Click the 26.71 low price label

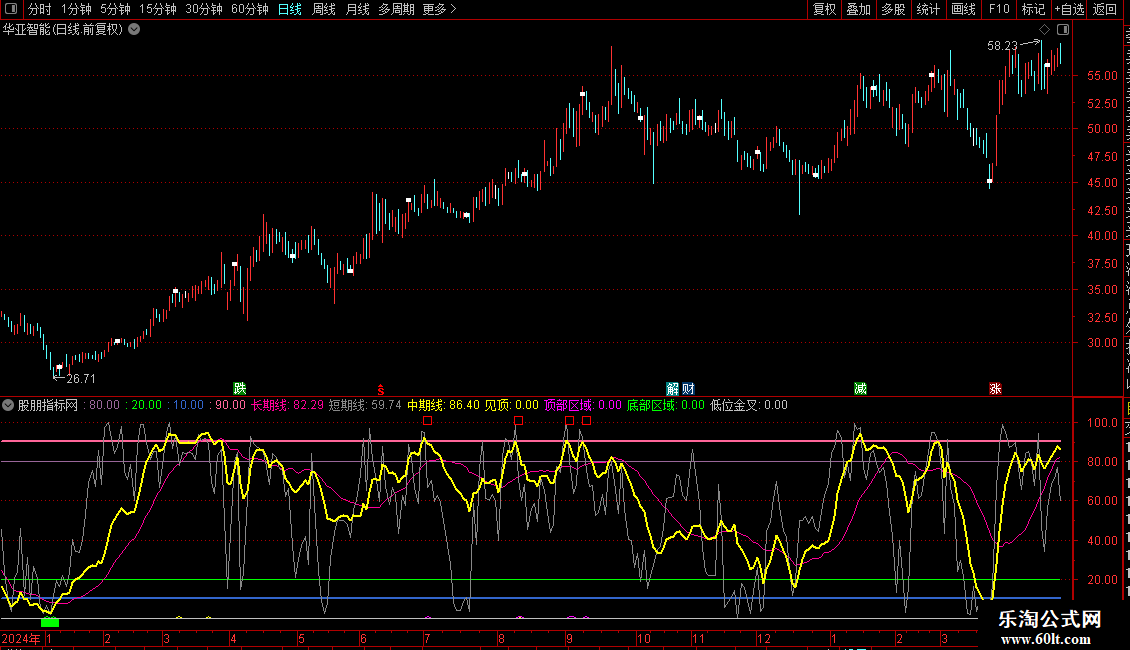pyautogui.click(x=81, y=378)
